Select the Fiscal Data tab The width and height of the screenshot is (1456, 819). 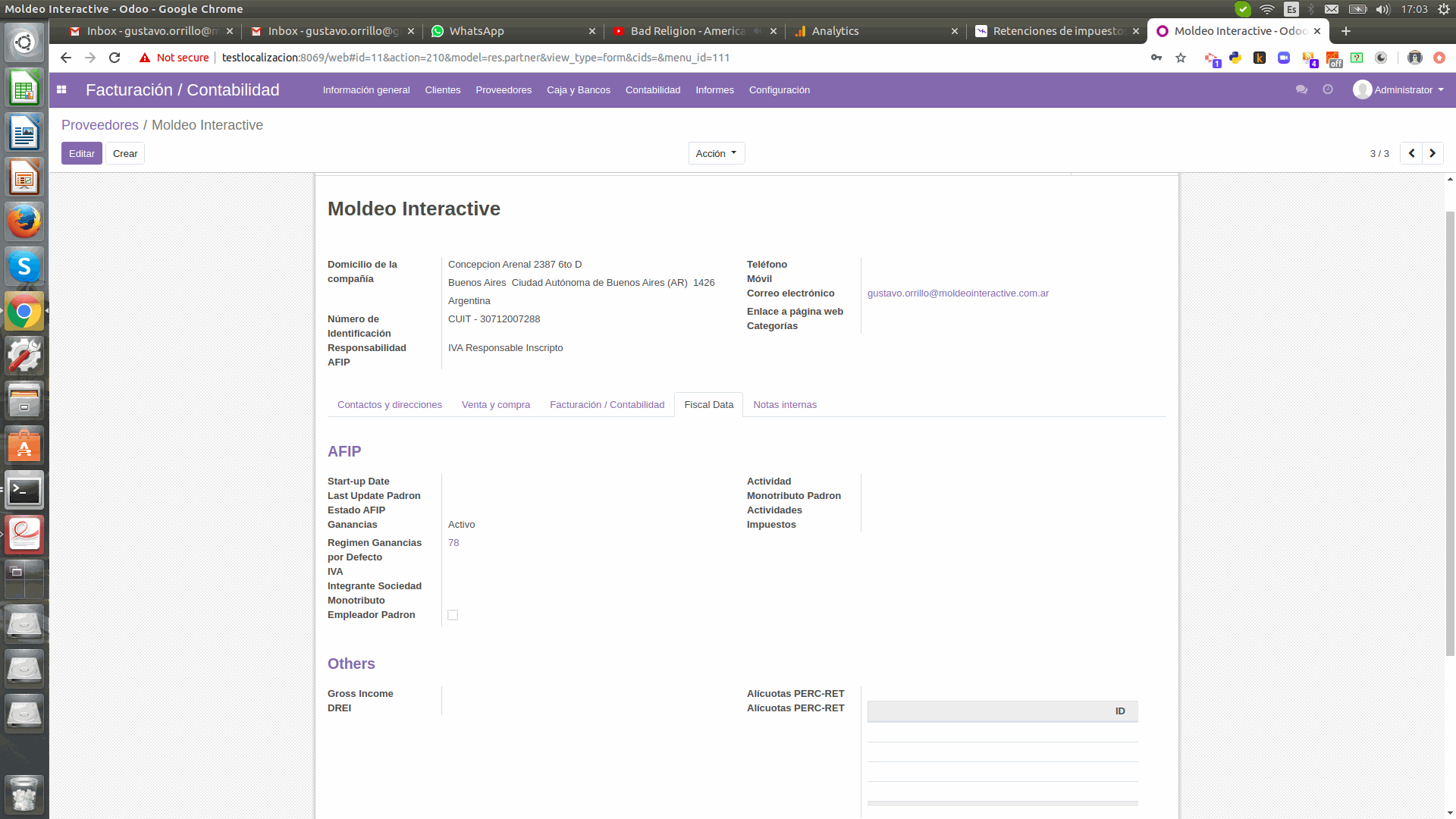709,405
